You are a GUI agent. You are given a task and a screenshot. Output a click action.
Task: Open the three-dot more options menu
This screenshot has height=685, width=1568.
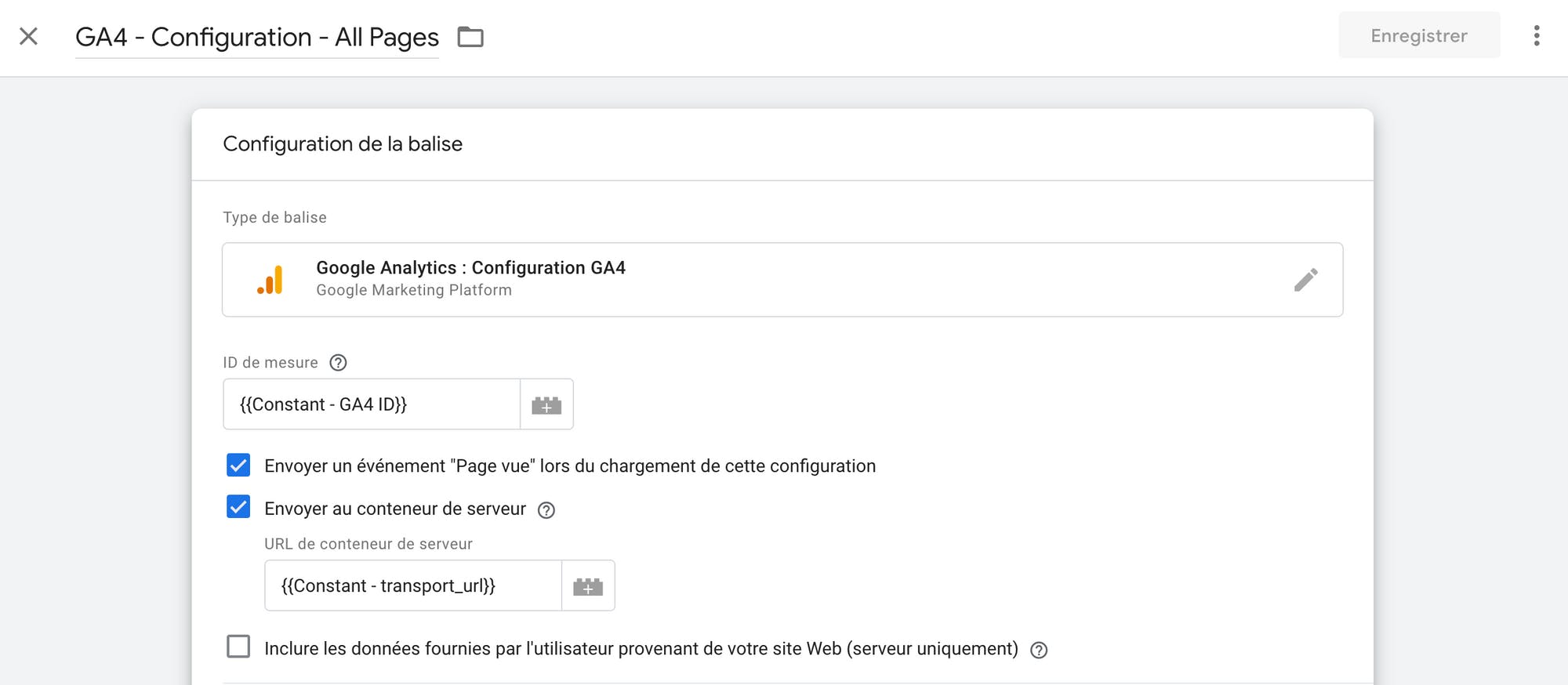click(1537, 36)
